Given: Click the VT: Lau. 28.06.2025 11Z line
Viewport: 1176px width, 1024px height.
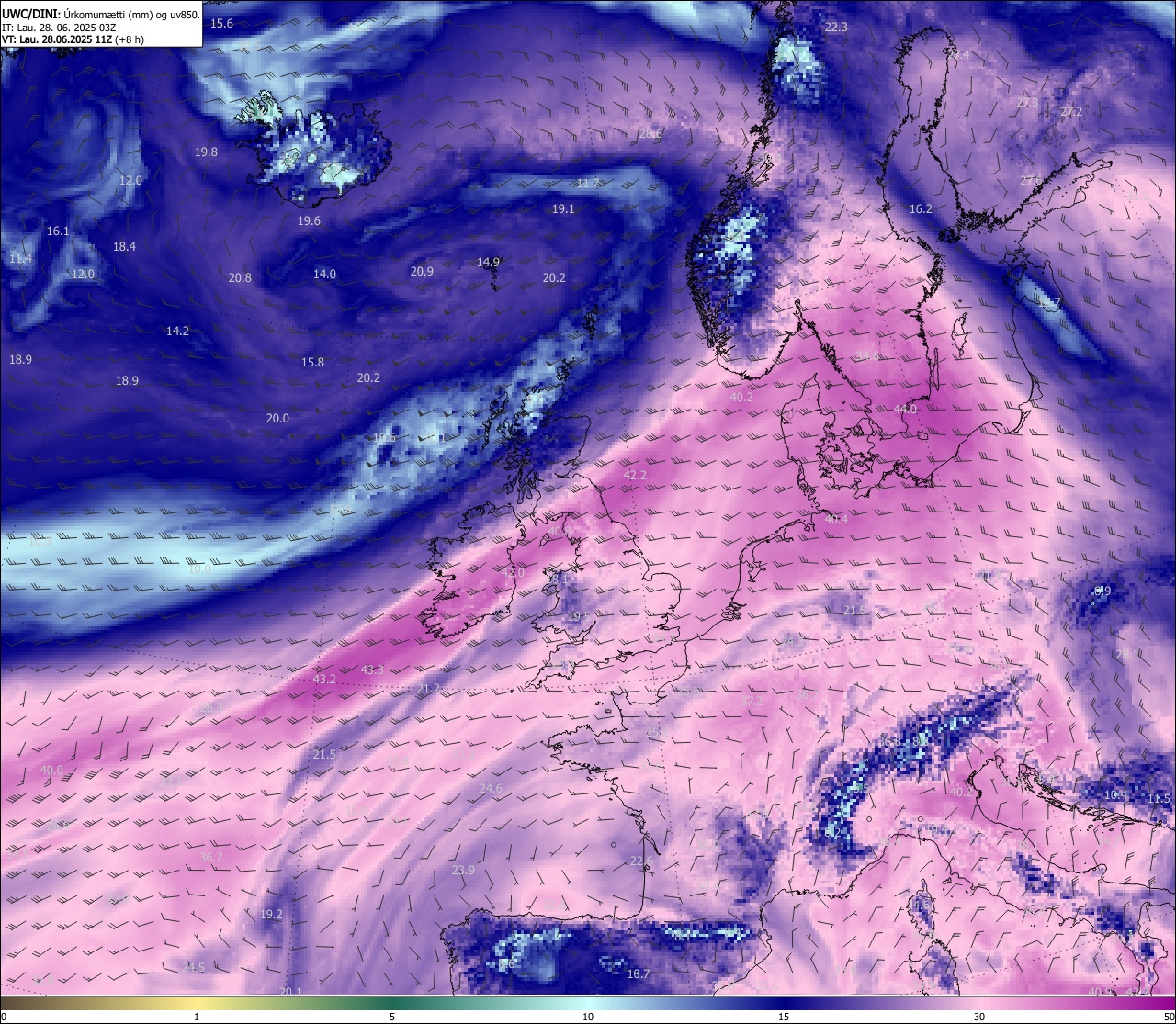Looking at the screenshot, I should pos(73,39).
